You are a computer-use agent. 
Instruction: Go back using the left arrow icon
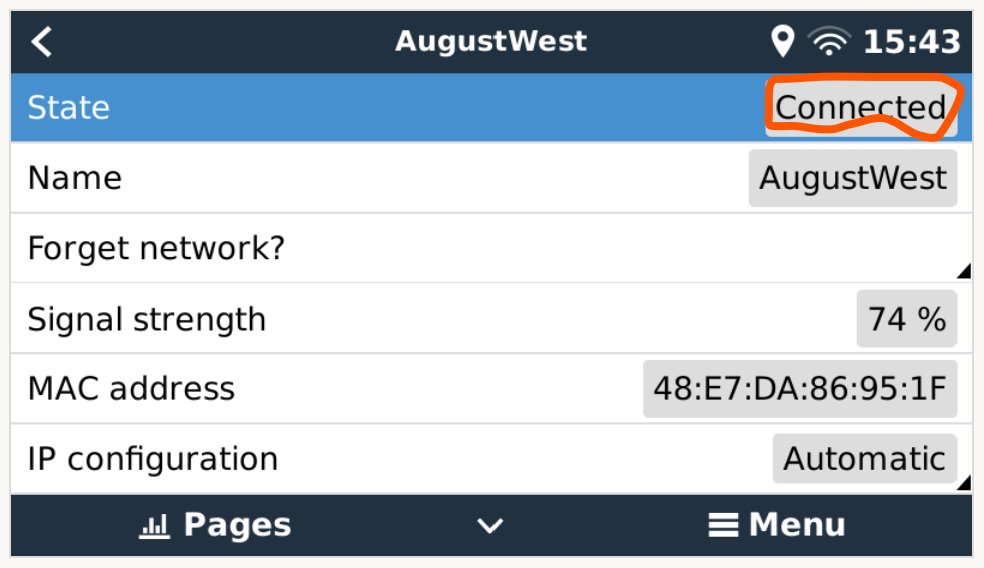41,42
